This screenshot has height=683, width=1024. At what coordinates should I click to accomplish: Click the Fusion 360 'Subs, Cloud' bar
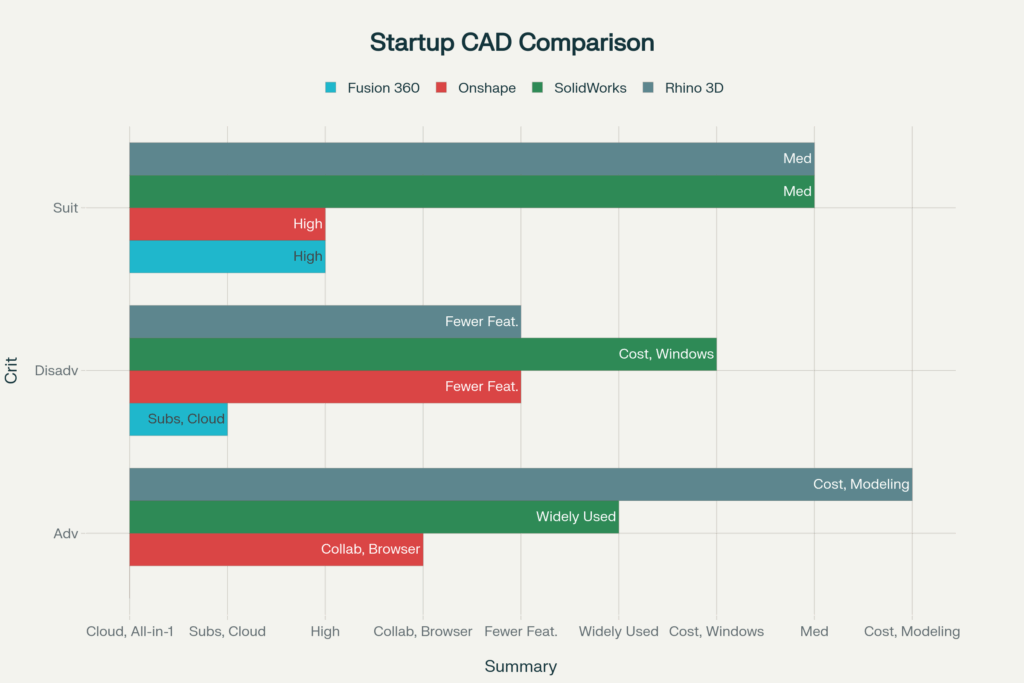point(178,419)
